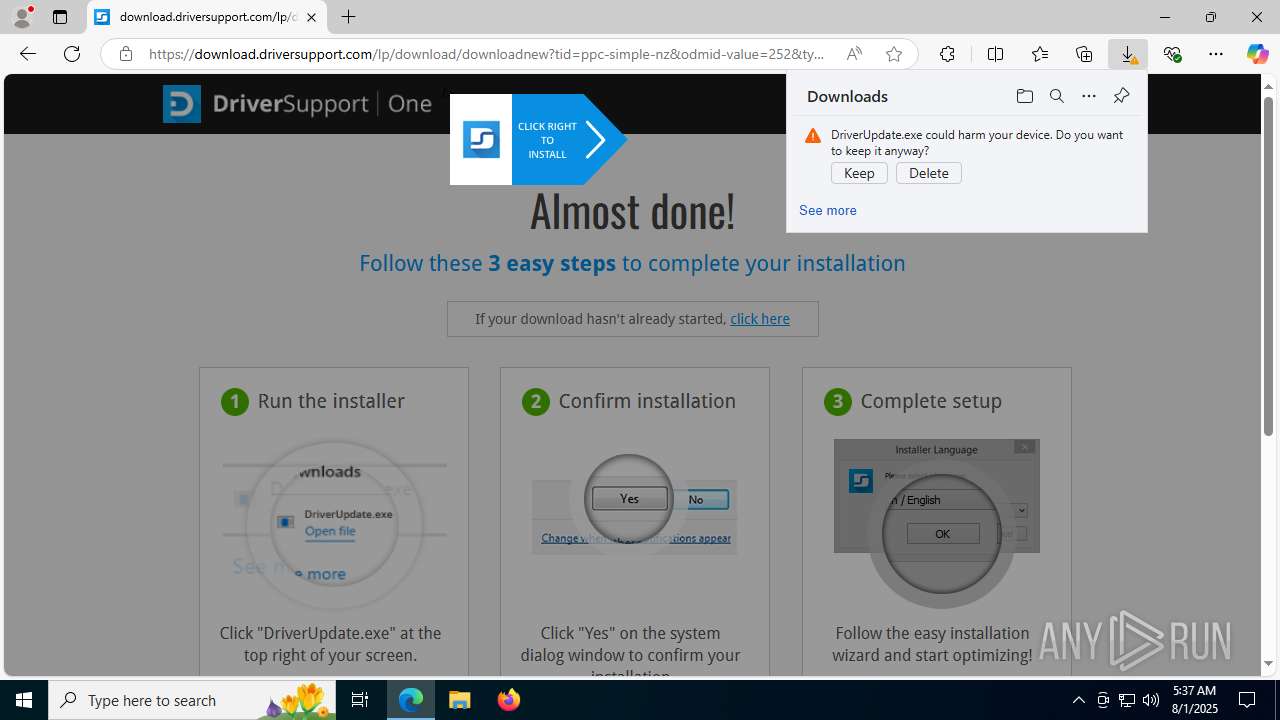Viewport: 1280px width, 720px height.
Task: Open the clock and date
Action: (1193, 700)
